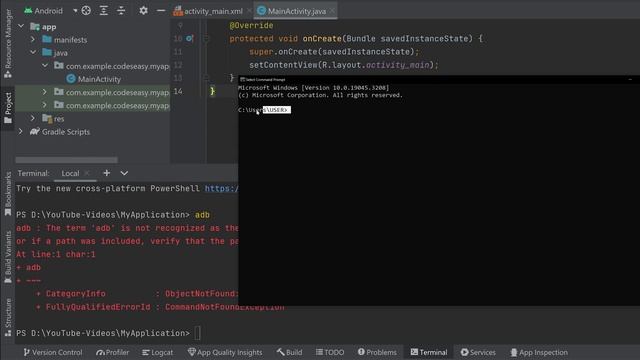Open App Inspection tool window

tap(539, 352)
